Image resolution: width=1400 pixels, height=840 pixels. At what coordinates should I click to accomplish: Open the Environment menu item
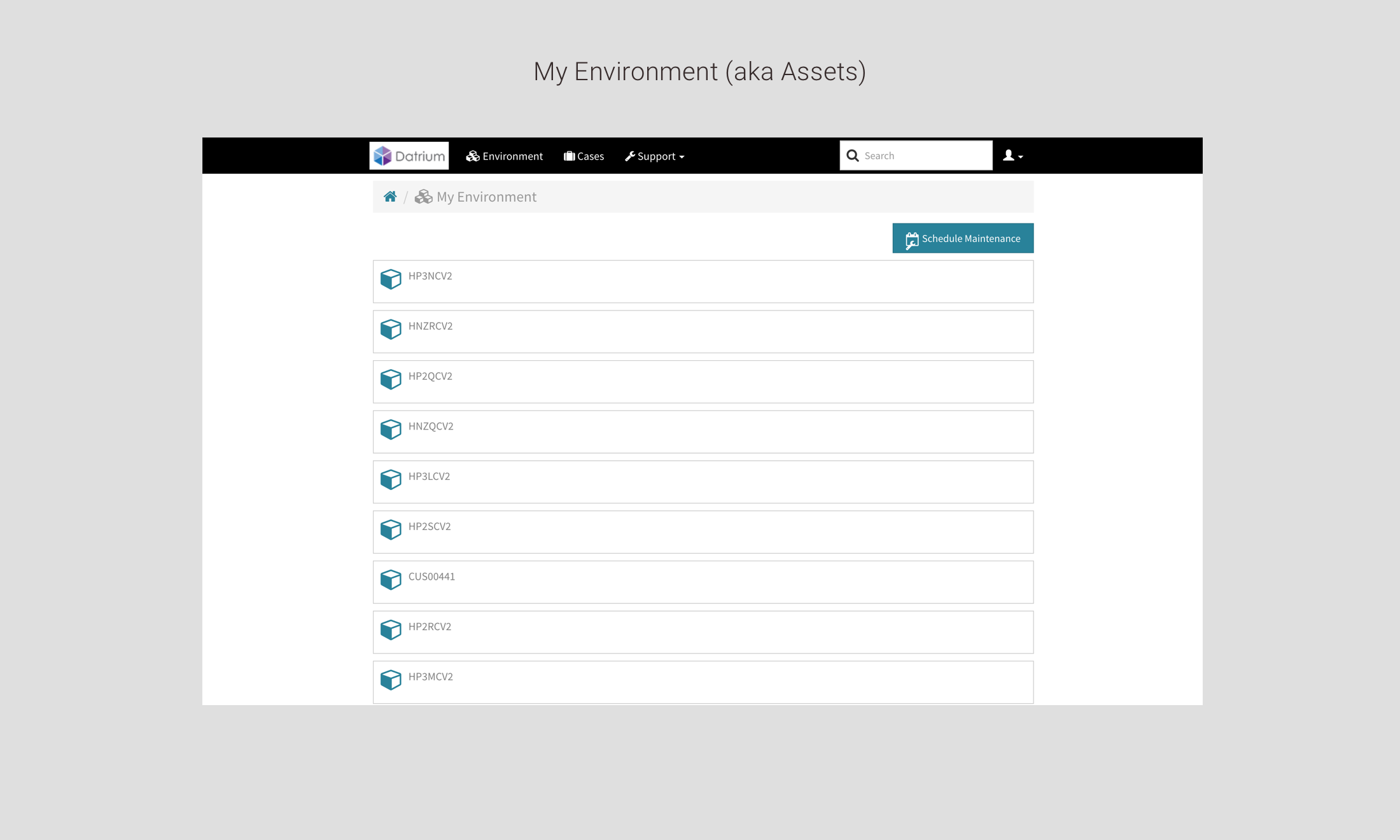504,156
